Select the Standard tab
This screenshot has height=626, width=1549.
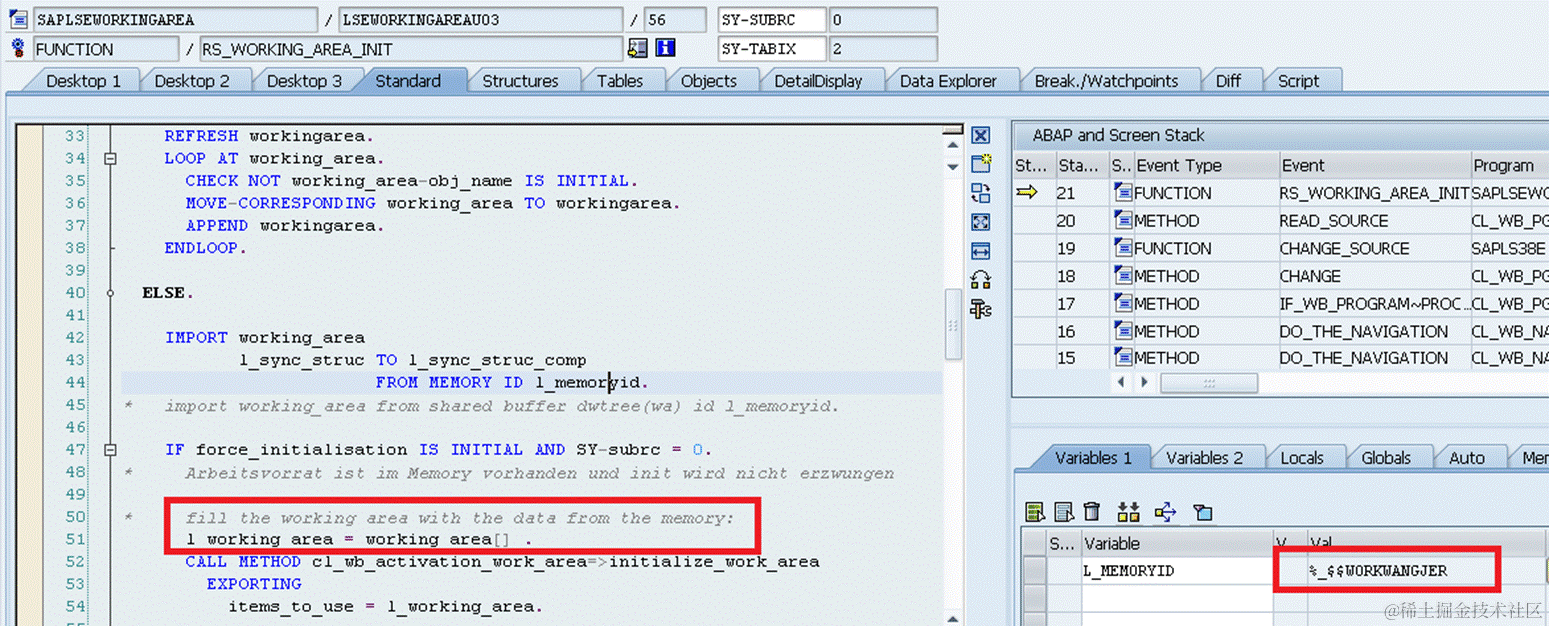408,81
